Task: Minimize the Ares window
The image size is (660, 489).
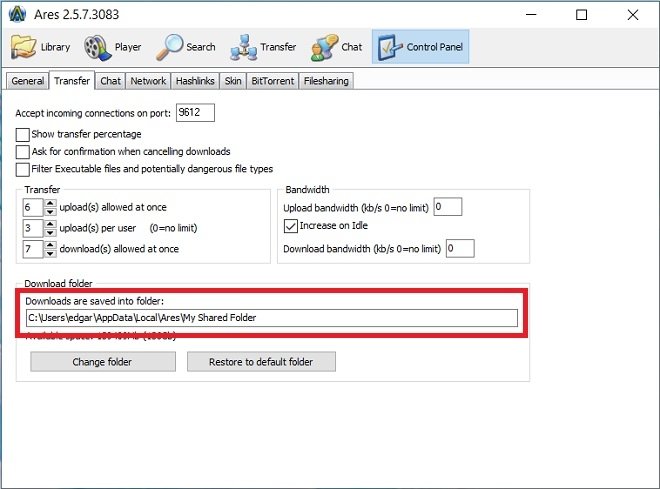Action: click(x=531, y=15)
